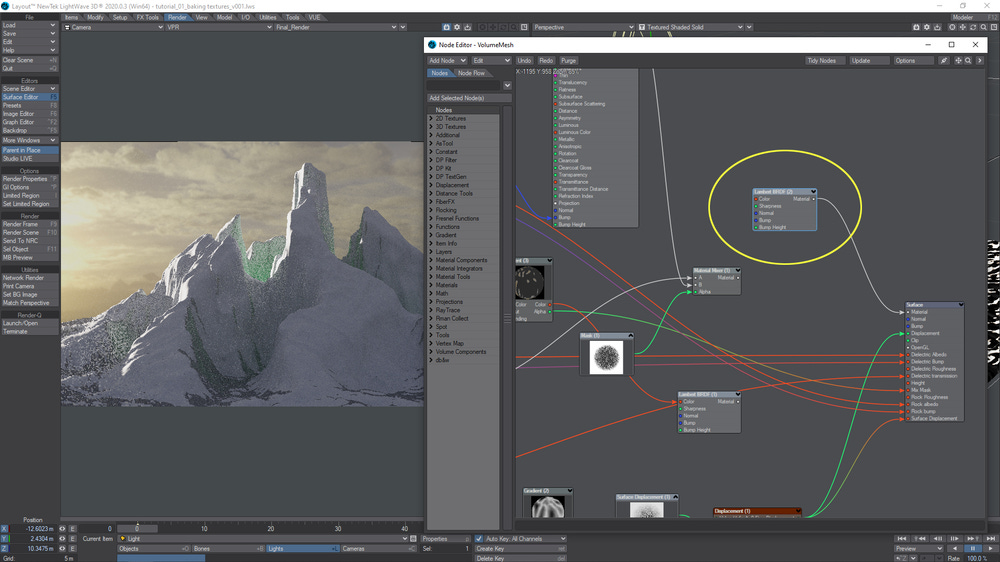Image resolution: width=1000 pixels, height=562 pixels.
Task: Open VPR settings gear icon
Action: (x=457, y=27)
